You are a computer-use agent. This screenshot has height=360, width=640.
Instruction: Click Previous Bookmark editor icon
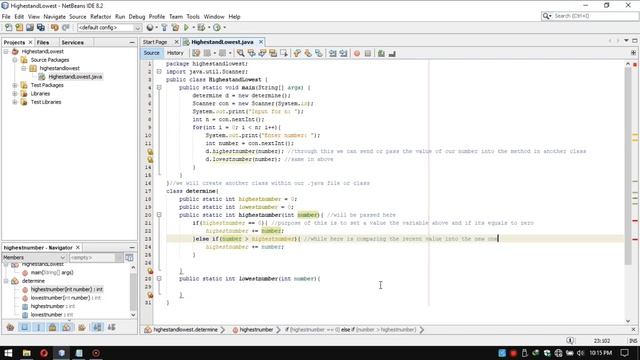pos(297,53)
